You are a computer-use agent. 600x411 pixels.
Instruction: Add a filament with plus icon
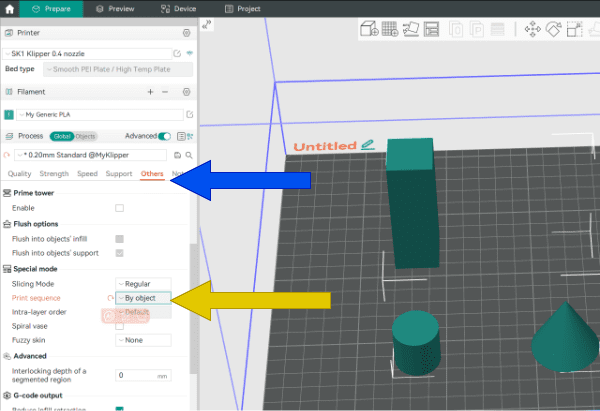pyautogui.click(x=150, y=92)
